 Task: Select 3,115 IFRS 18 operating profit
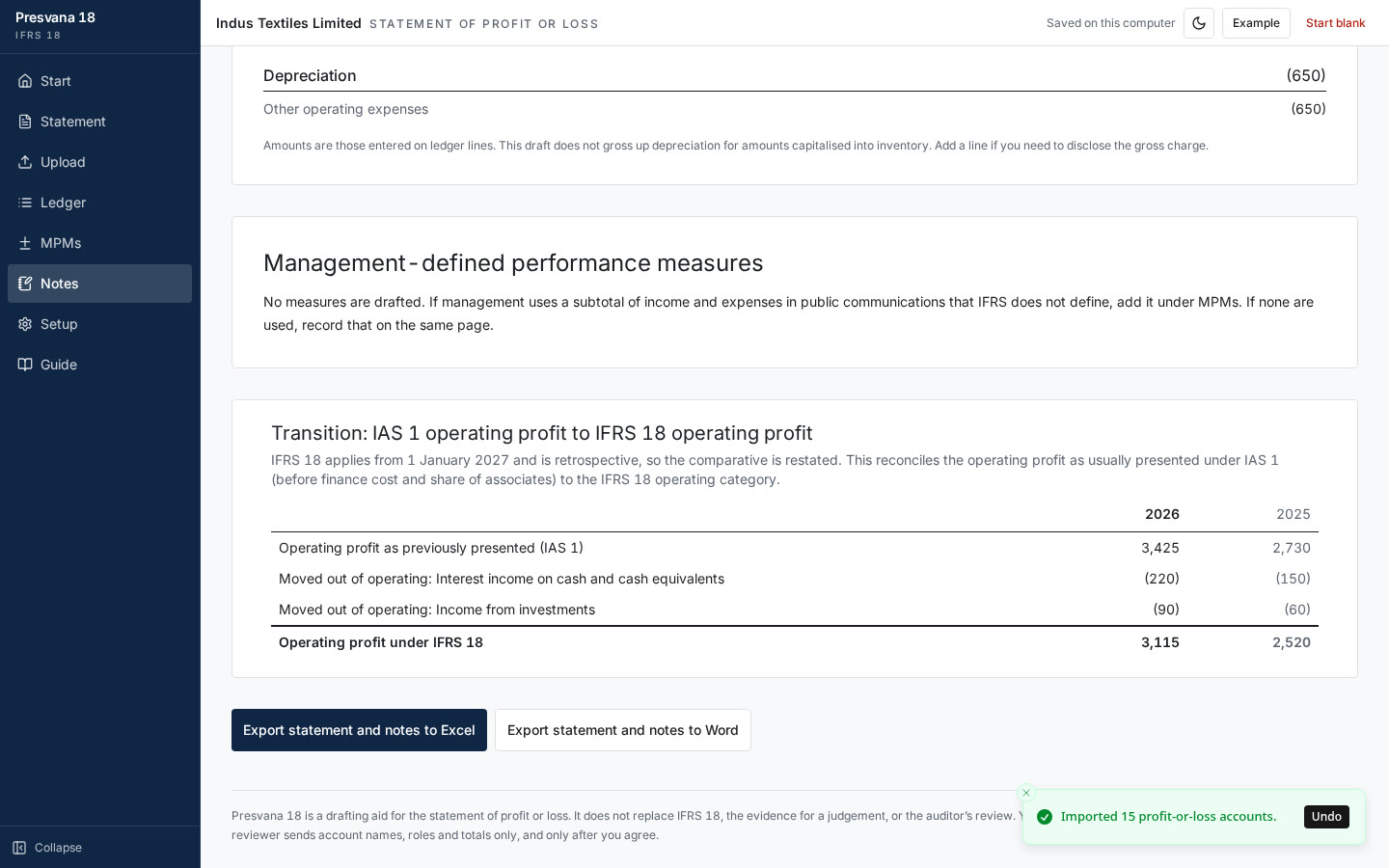tap(1160, 642)
